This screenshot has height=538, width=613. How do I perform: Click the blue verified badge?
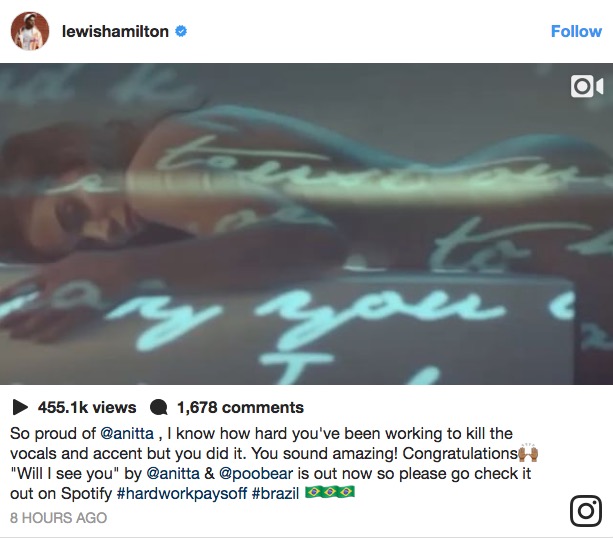(181, 31)
